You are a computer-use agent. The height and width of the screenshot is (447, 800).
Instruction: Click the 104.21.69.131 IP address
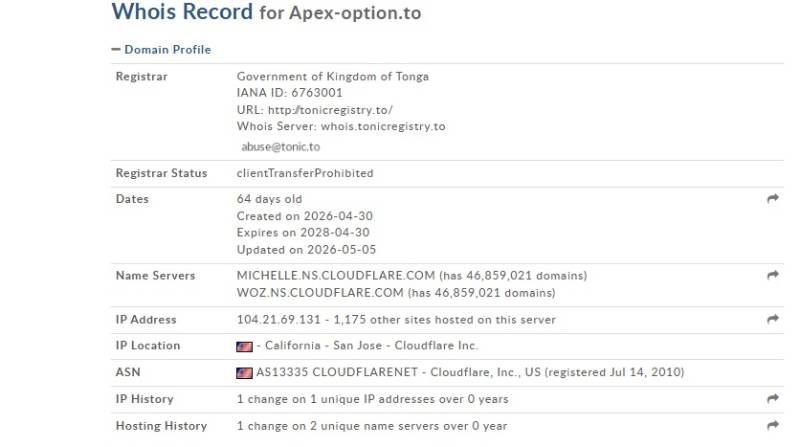279,319
